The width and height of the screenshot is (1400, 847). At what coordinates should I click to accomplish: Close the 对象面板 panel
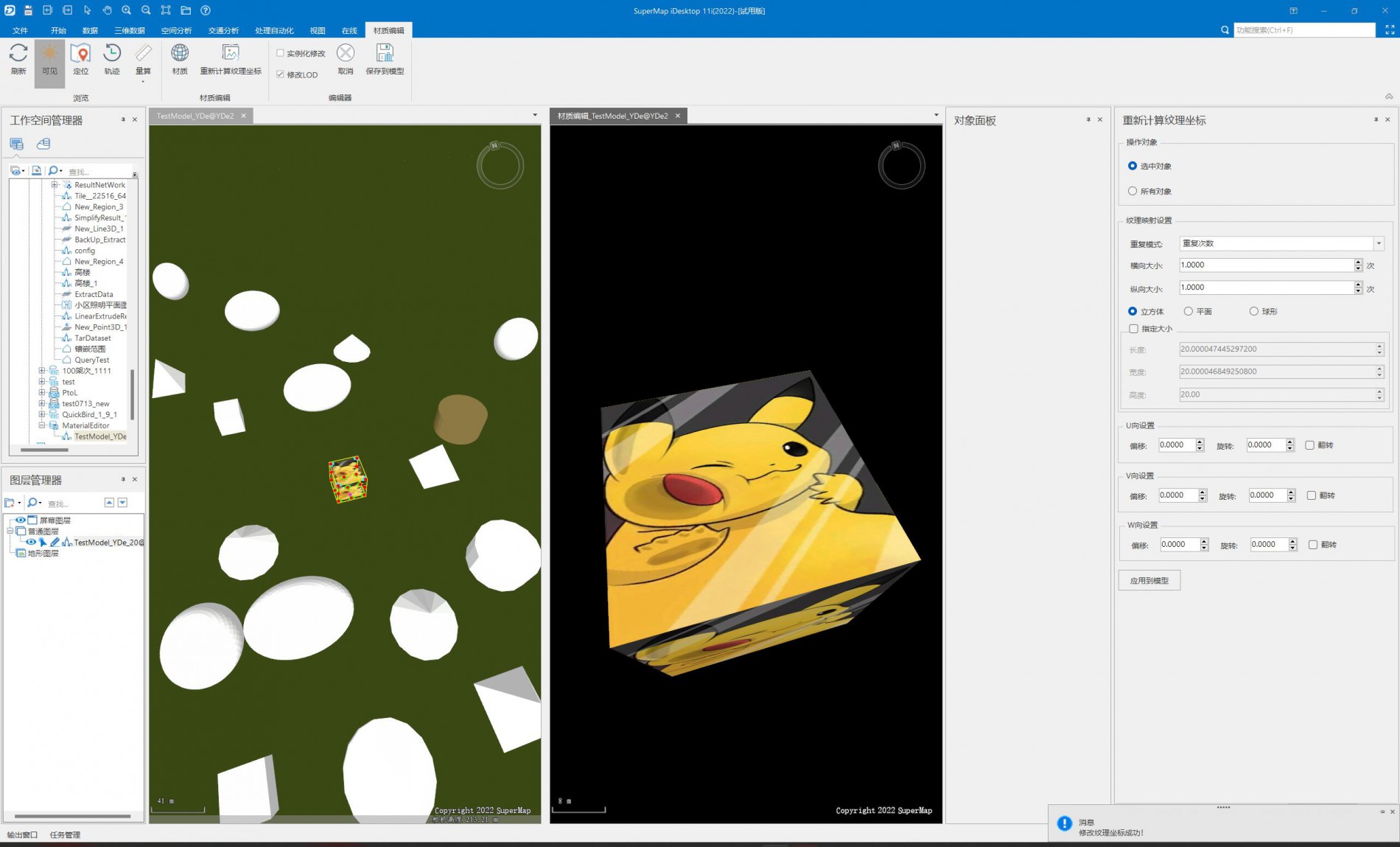(x=1100, y=119)
